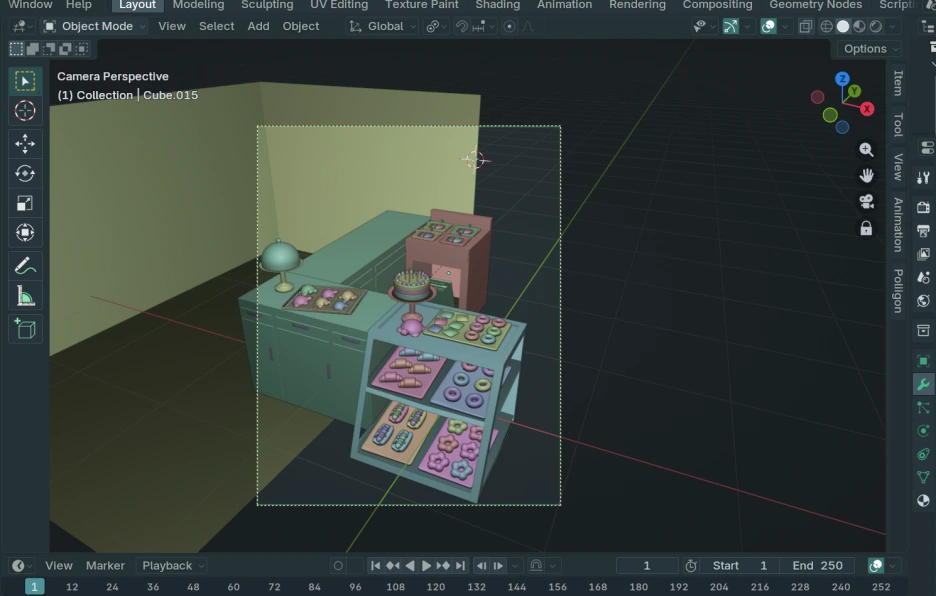Toggle viewport gizmos display
Viewport: 936px width, 596px height.
click(x=731, y=26)
